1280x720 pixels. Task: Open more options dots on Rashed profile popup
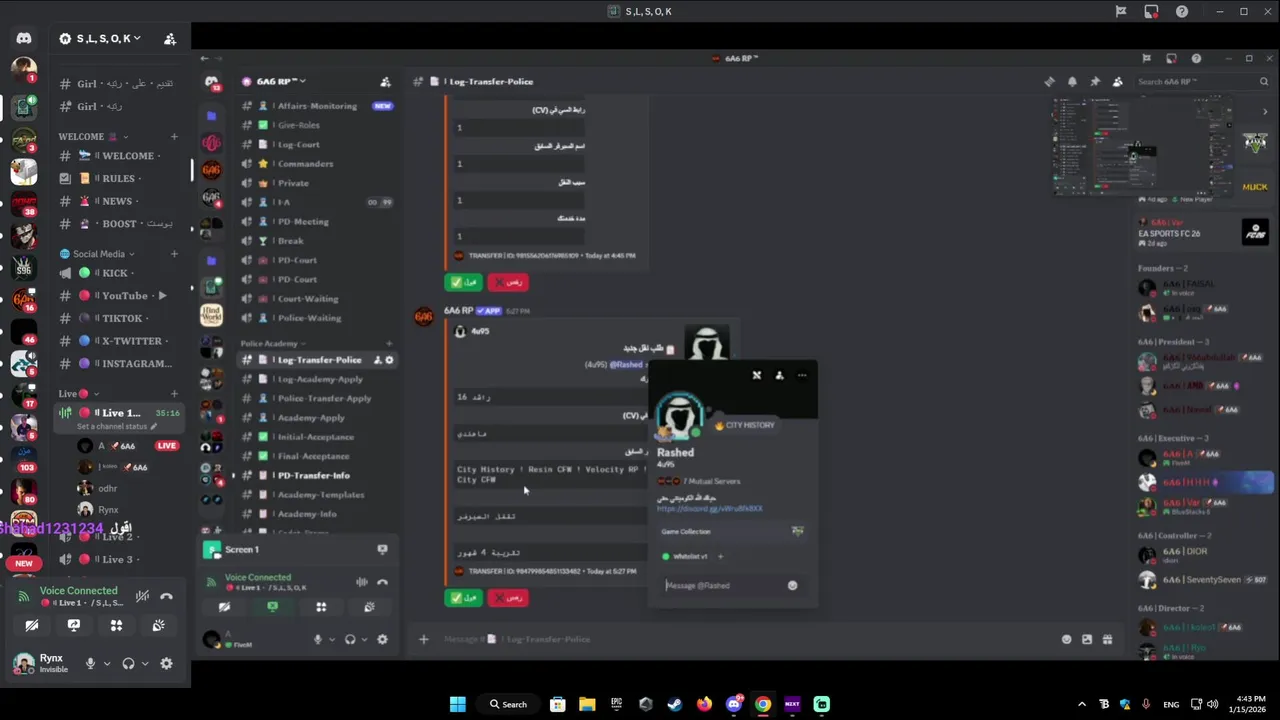click(x=802, y=375)
